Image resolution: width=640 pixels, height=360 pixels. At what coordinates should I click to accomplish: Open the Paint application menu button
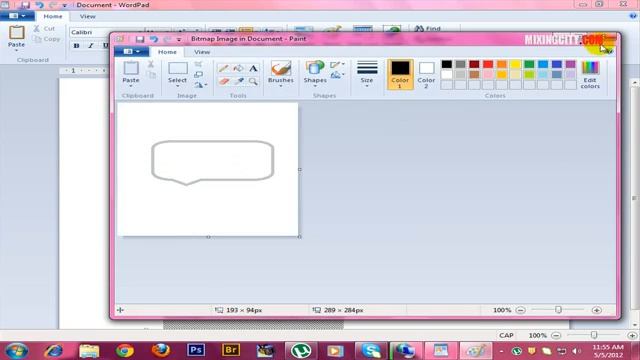click(x=131, y=51)
